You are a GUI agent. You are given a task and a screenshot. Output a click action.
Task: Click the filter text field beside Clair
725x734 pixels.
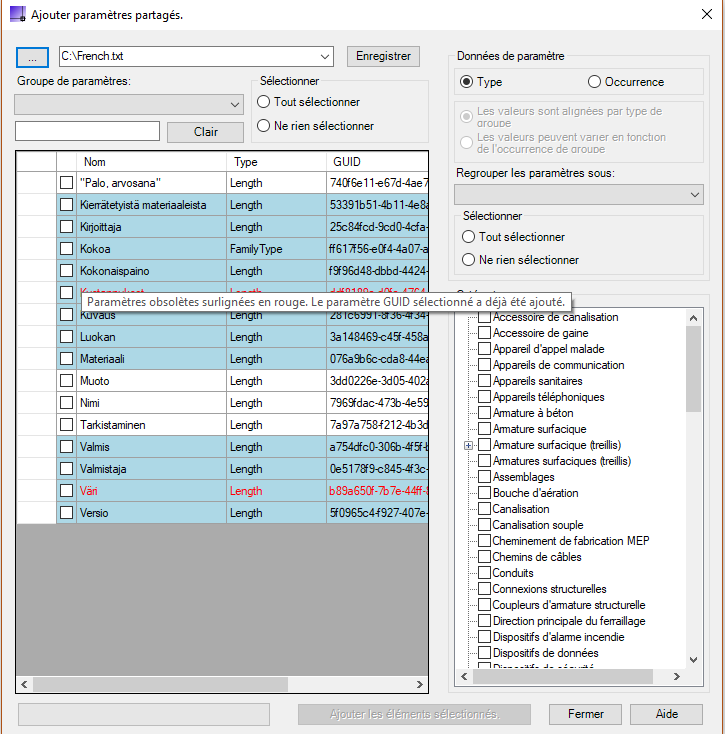[x=88, y=131]
